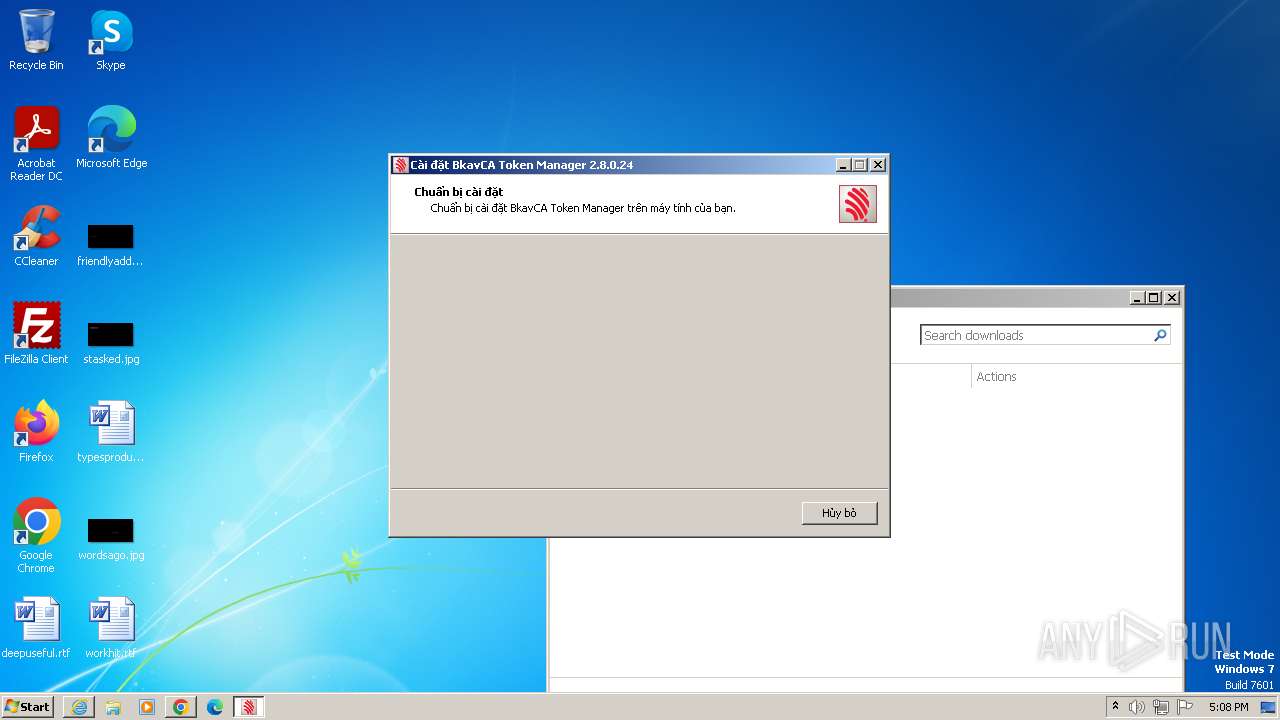
Task: Select the deepuseful.rtf document
Action: [36, 628]
